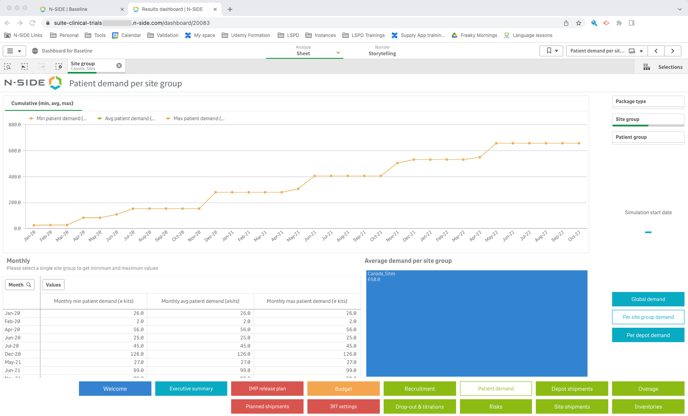Click the clear all selections icon

coord(59,67)
